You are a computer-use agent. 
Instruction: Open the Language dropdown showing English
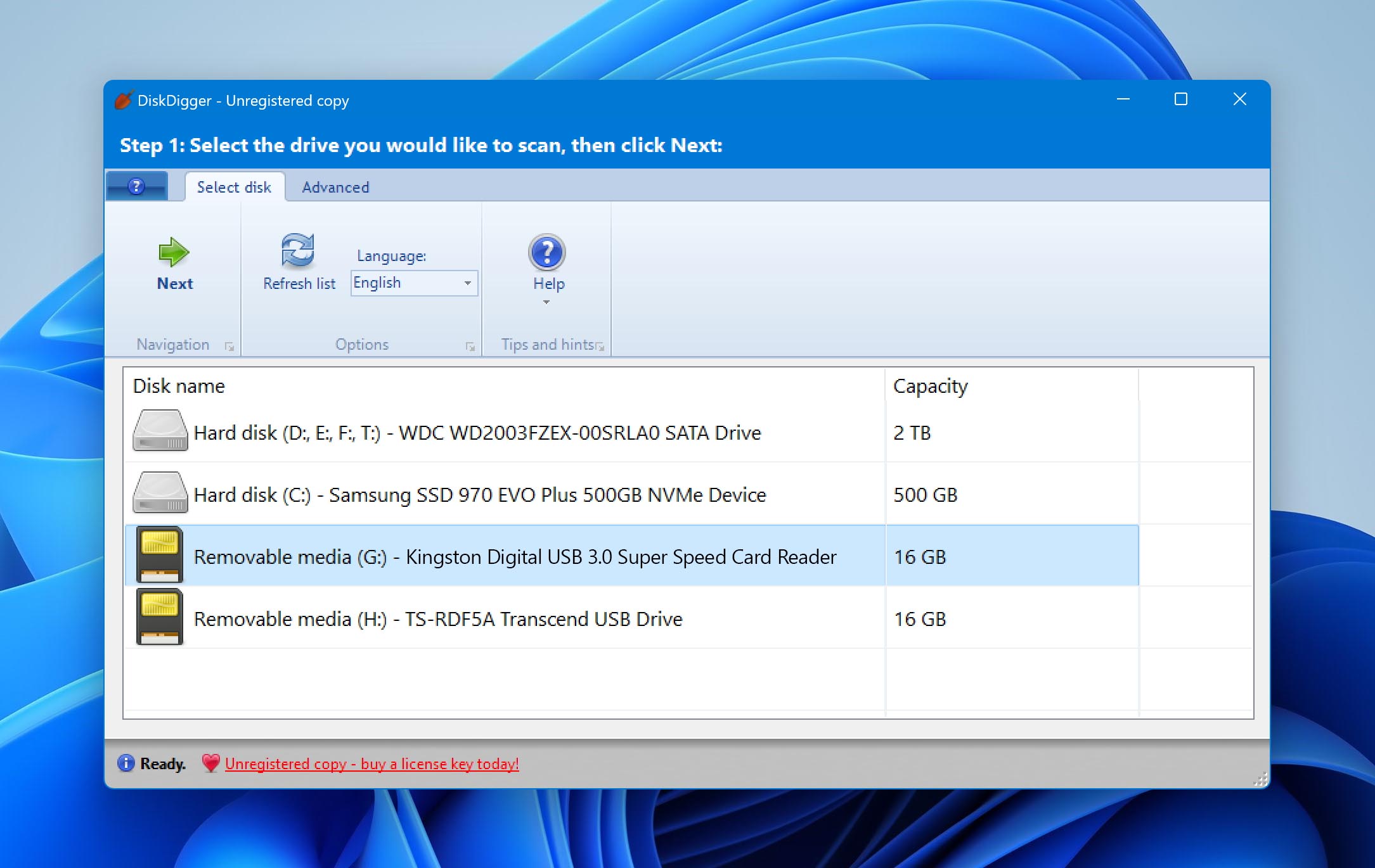pos(414,283)
